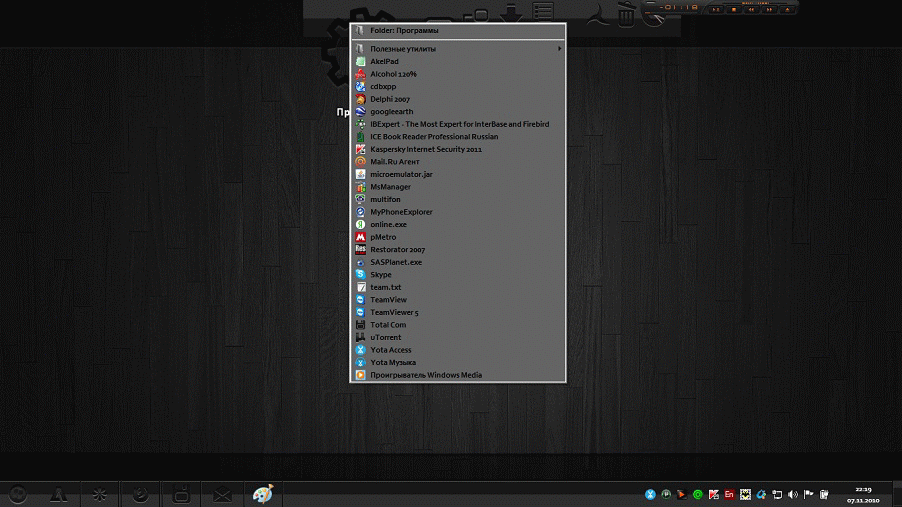Switch the En language indicator
The height and width of the screenshot is (507, 902).
click(x=729, y=494)
